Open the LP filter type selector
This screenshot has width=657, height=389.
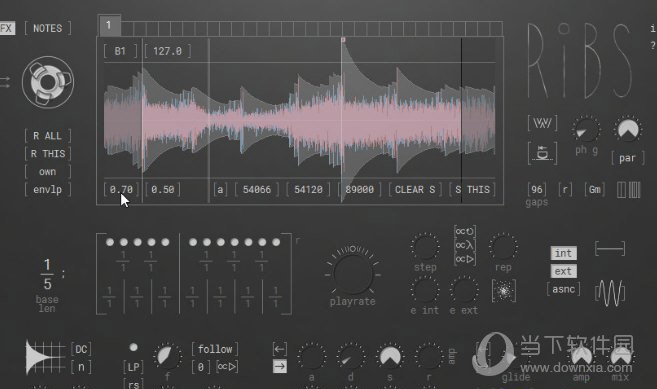[x=133, y=367]
